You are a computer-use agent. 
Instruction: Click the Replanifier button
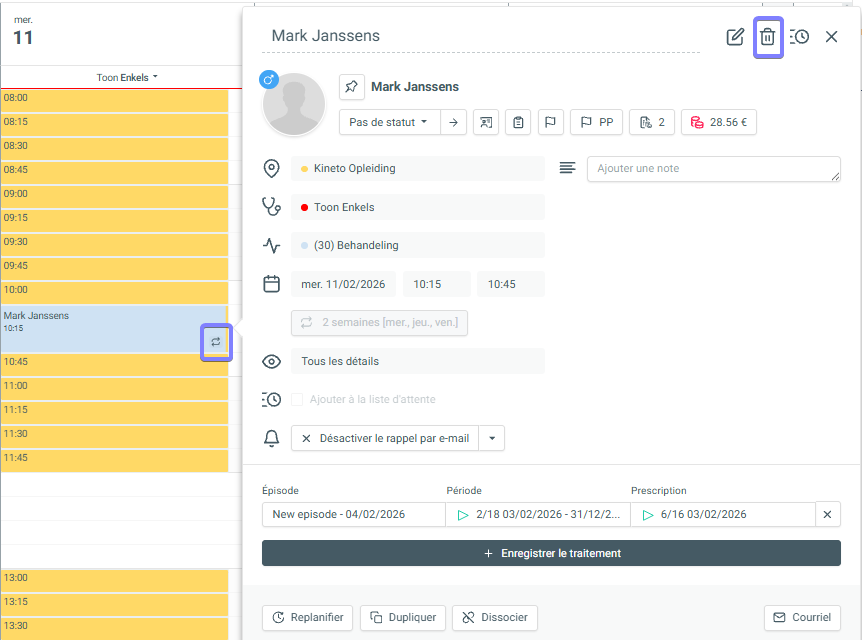tap(307, 617)
